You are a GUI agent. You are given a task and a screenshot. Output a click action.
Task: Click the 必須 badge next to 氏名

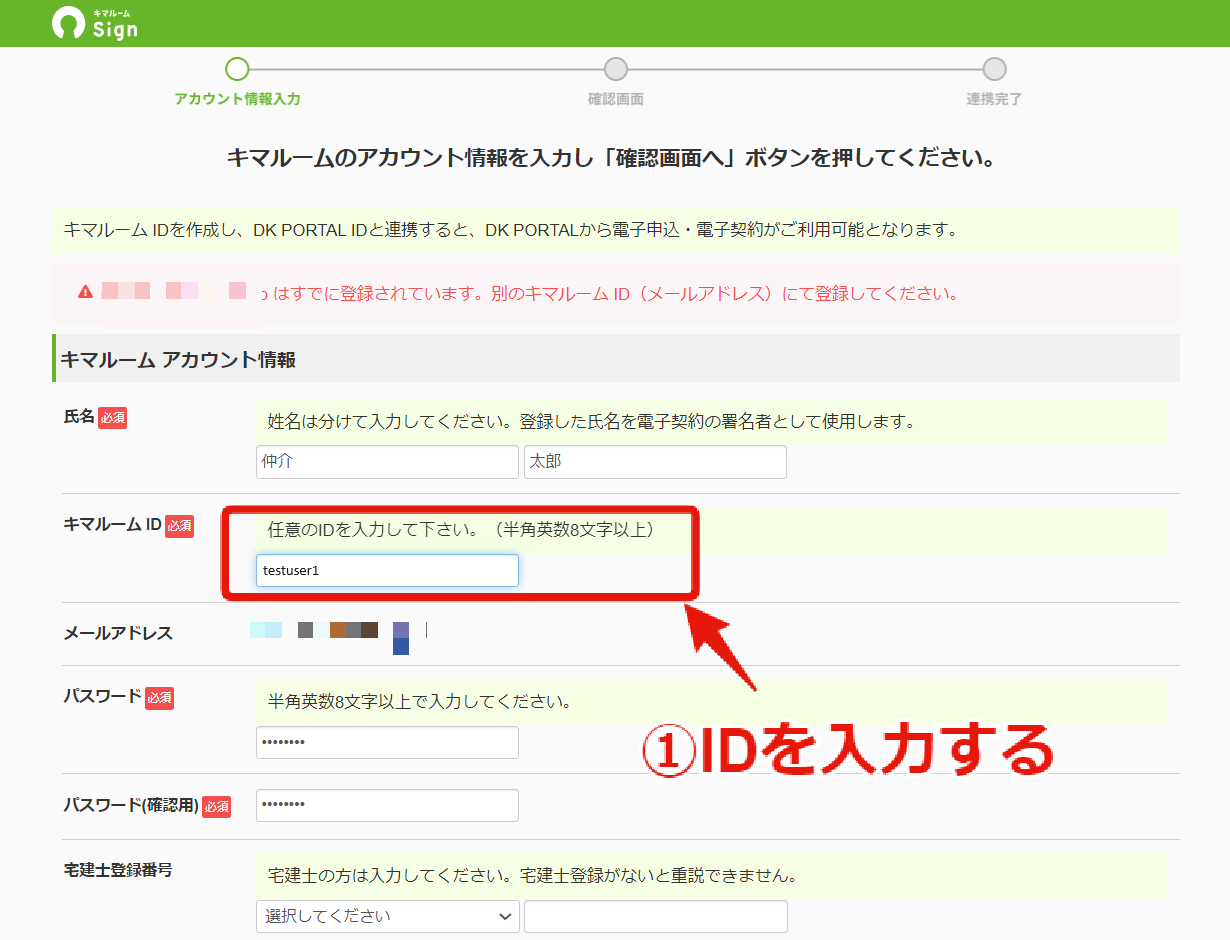(112, 418)
